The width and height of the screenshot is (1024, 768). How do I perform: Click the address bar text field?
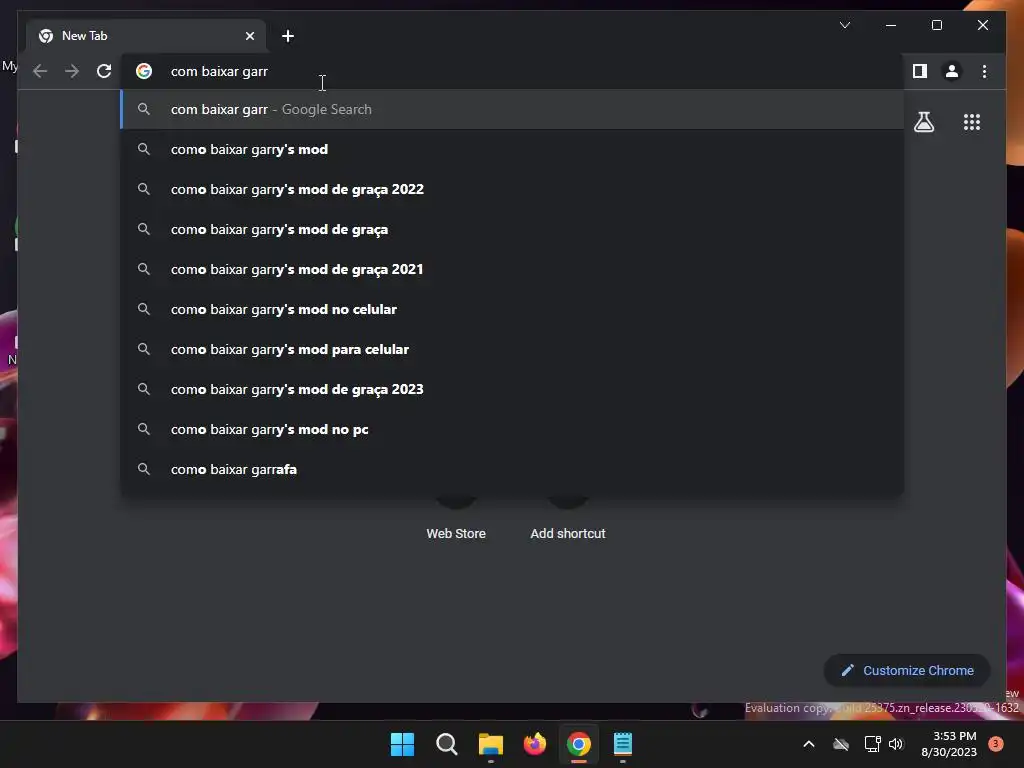(x=513, y=71)
